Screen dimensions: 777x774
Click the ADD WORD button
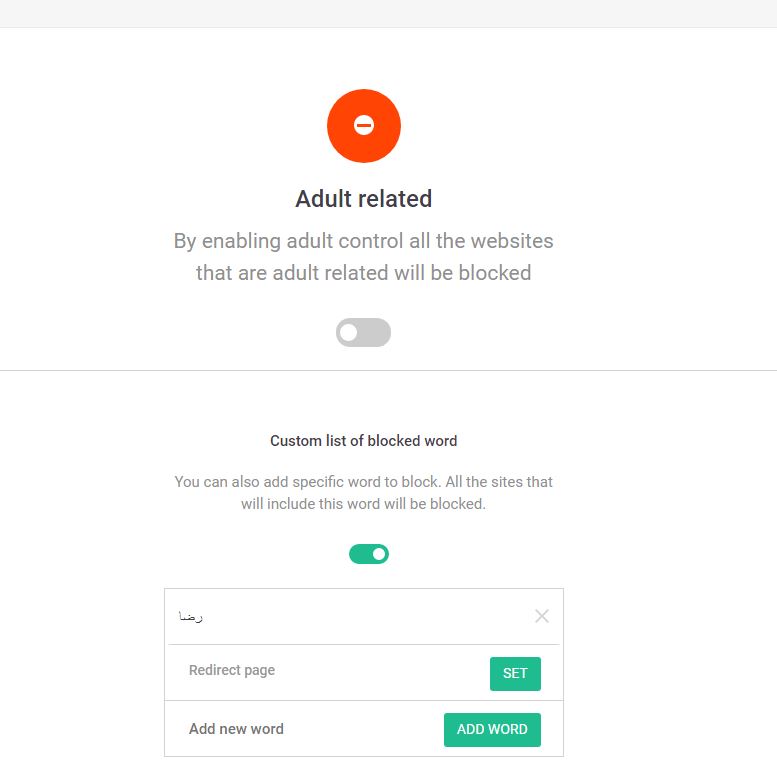(x=492, y=729)
